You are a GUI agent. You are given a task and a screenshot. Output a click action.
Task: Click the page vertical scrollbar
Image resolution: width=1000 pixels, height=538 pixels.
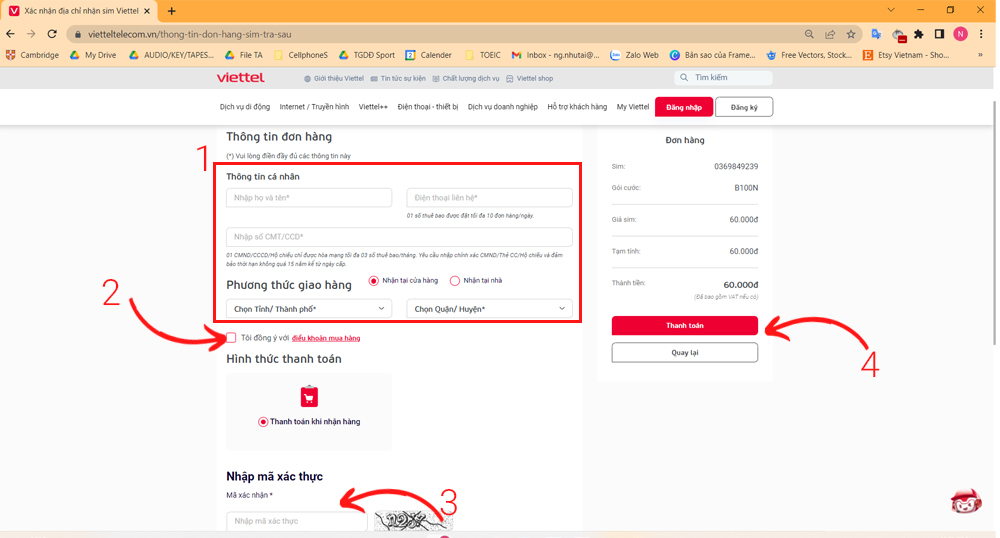coord(993,223)
